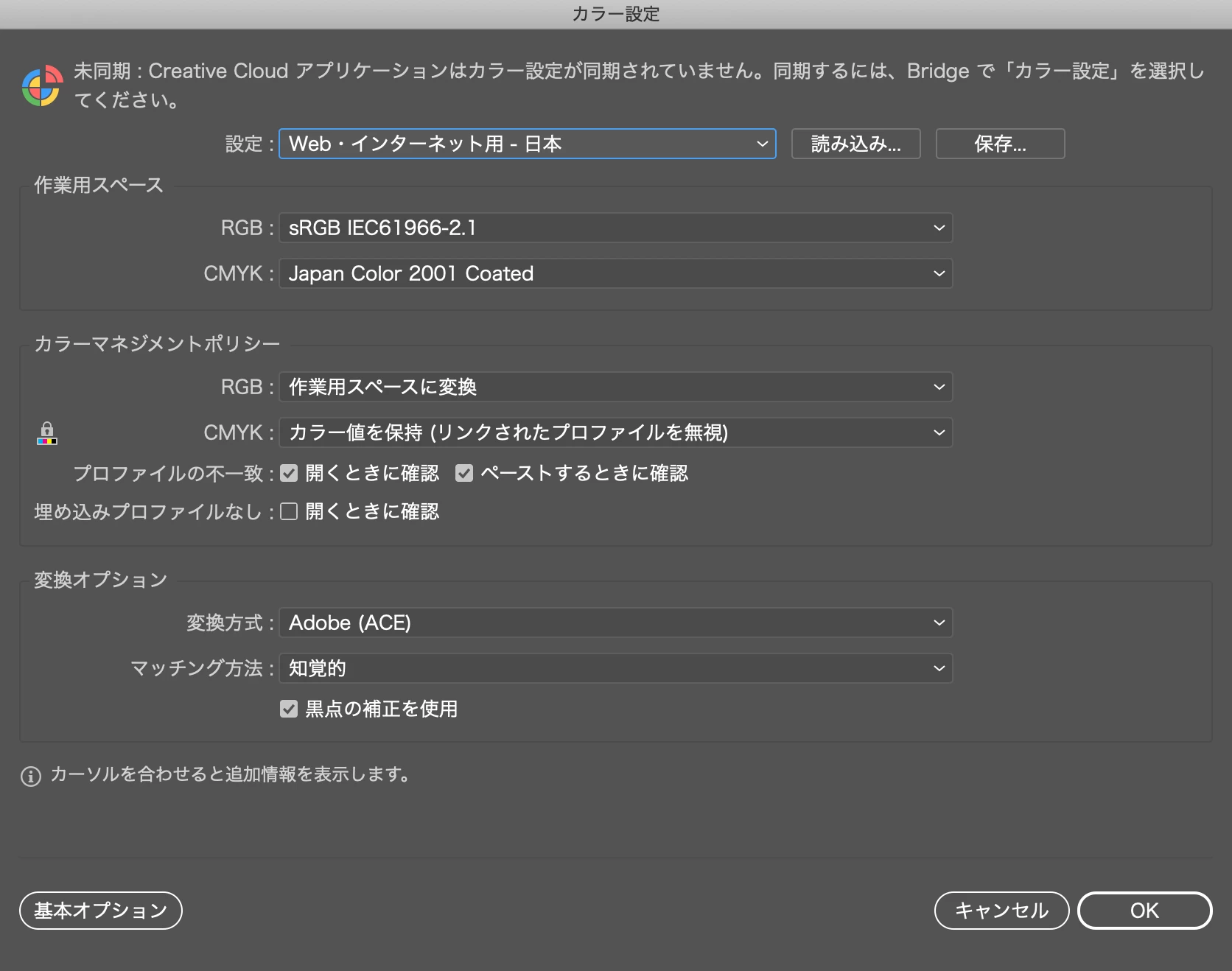Click the 基本オプション button
Viewport: 1232px width, 971px height.
pos(101,911)
